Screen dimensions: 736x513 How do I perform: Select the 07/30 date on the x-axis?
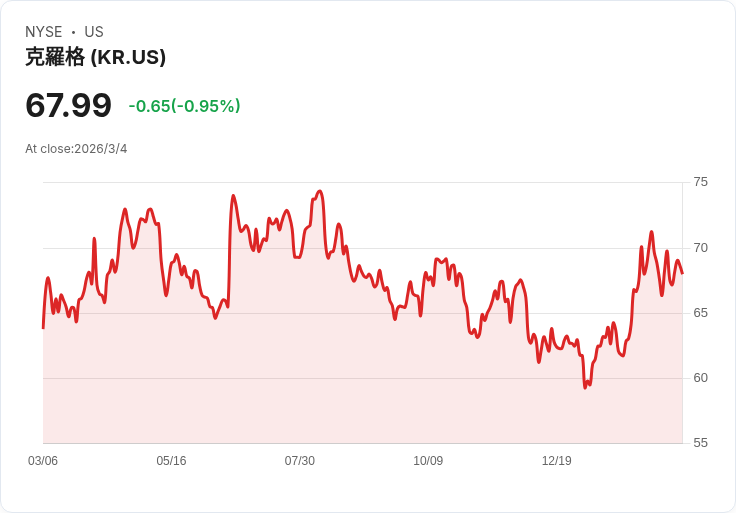(300, 461)
